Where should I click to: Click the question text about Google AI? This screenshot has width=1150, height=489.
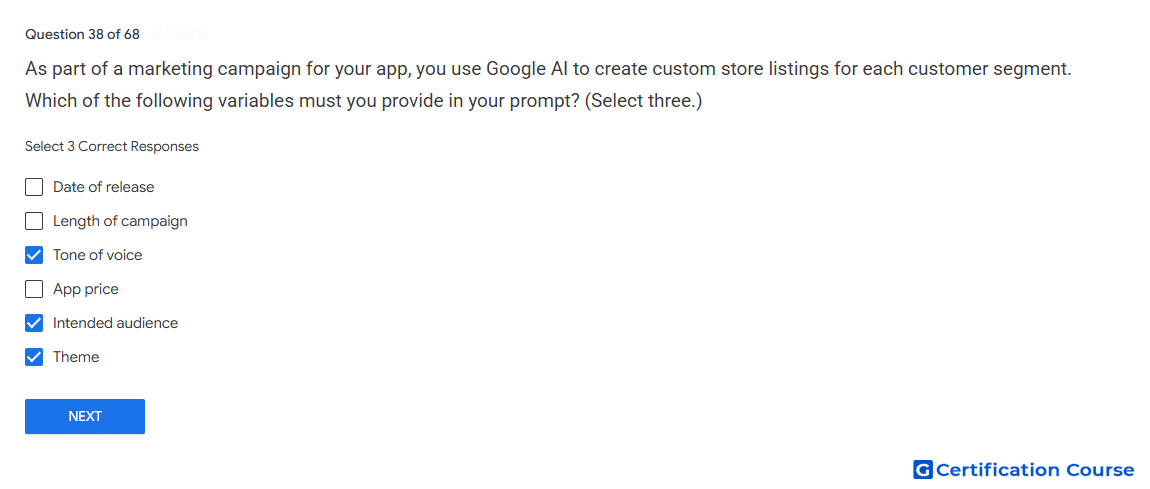(x=549, y=85)
